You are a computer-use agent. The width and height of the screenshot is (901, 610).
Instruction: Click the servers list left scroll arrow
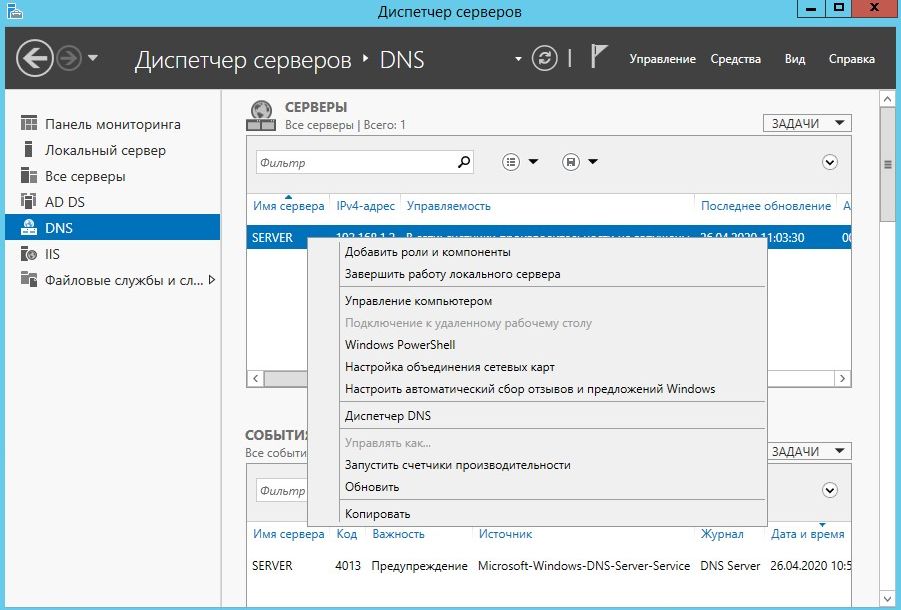[255, 379]
